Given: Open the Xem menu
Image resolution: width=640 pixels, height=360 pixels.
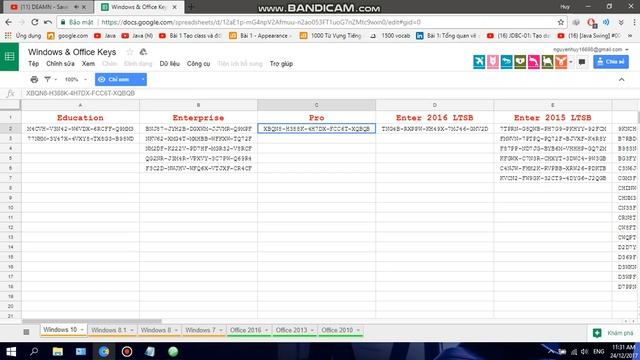Looking at the screenshot, I should click(x=88, y=64).
